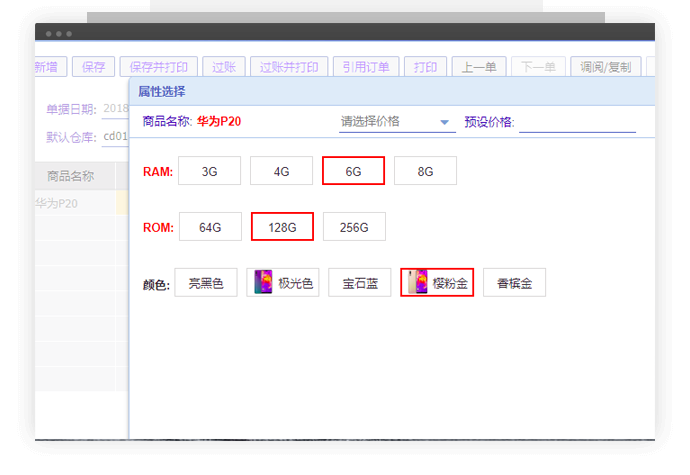This screenshot has height=475, width=690.
Task: Click the 新增 toolbar button
Action: 51,67
